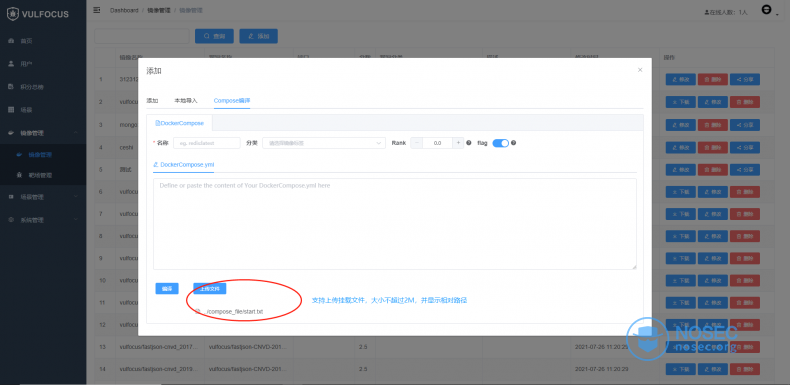
Task: Switch to the 添加 tab in the dialog
Action: click(152, 101)
